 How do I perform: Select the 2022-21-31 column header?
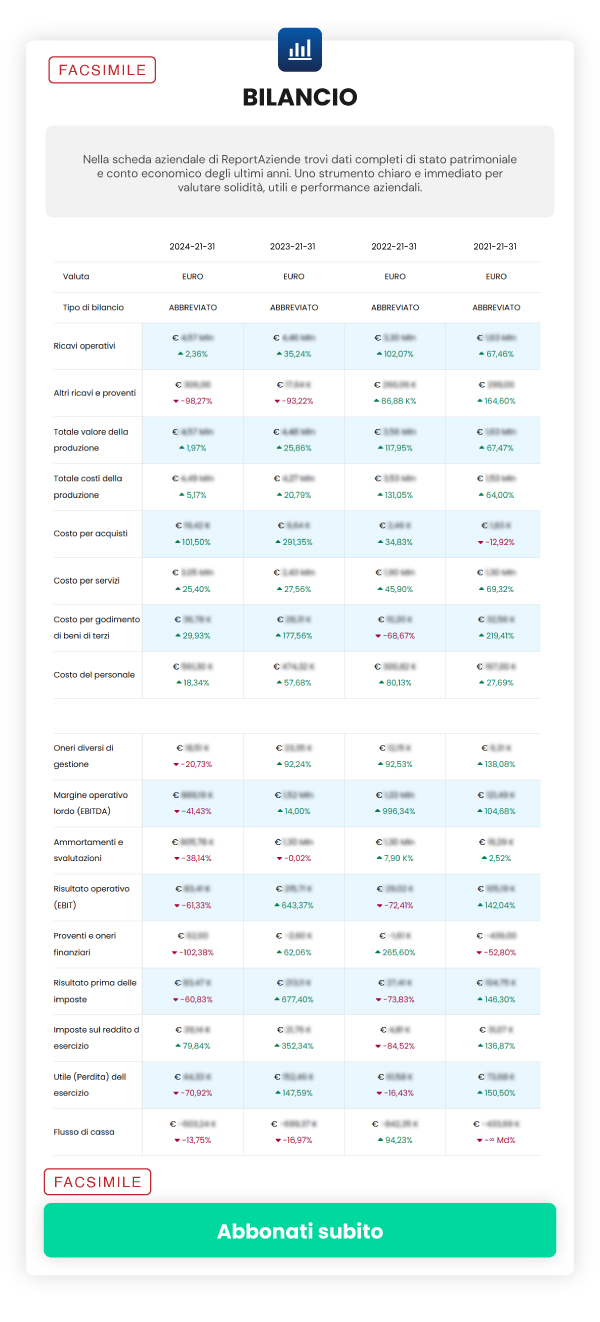point(394,246)
